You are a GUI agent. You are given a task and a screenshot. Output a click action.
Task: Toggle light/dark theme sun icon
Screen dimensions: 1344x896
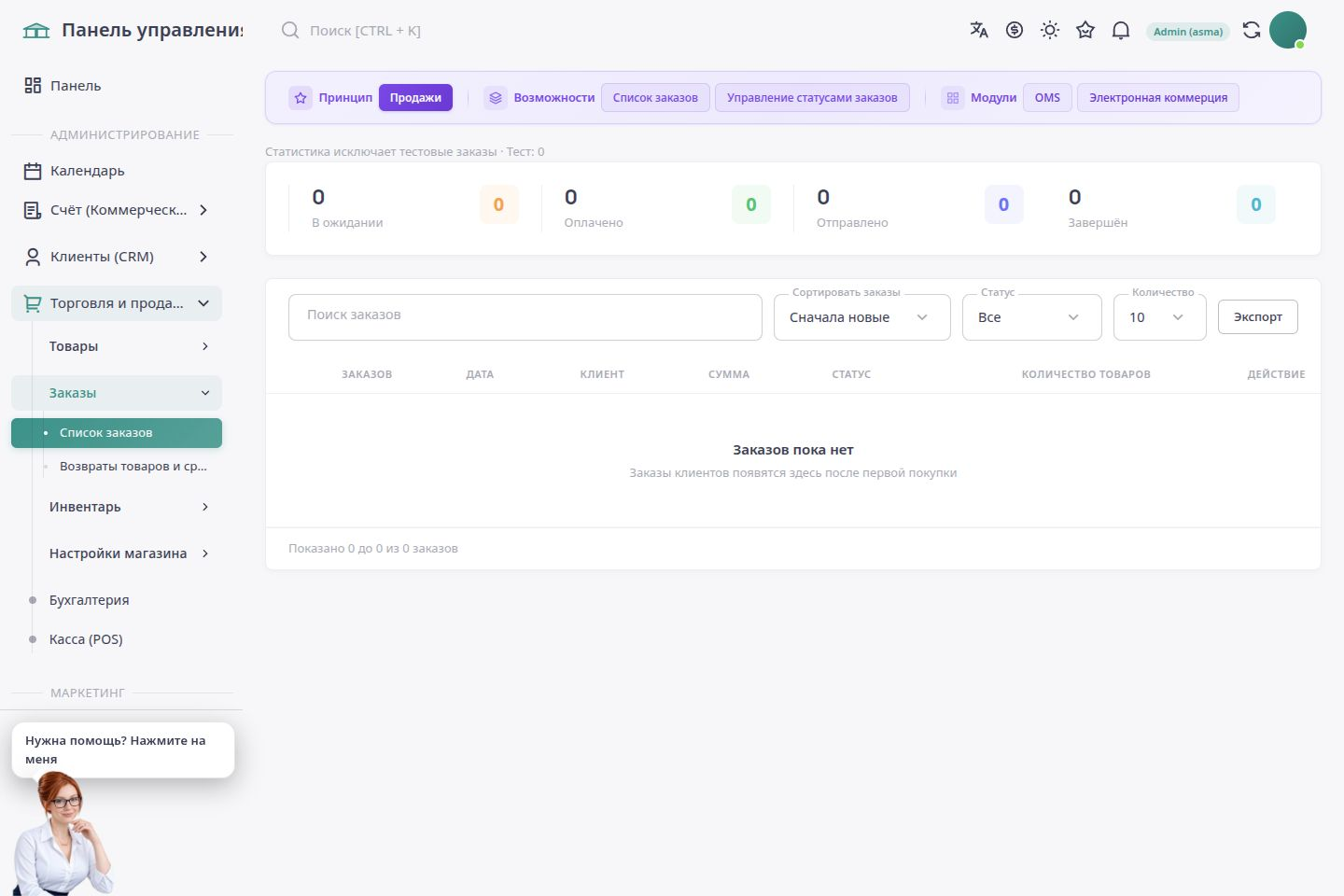point(1050,30)
